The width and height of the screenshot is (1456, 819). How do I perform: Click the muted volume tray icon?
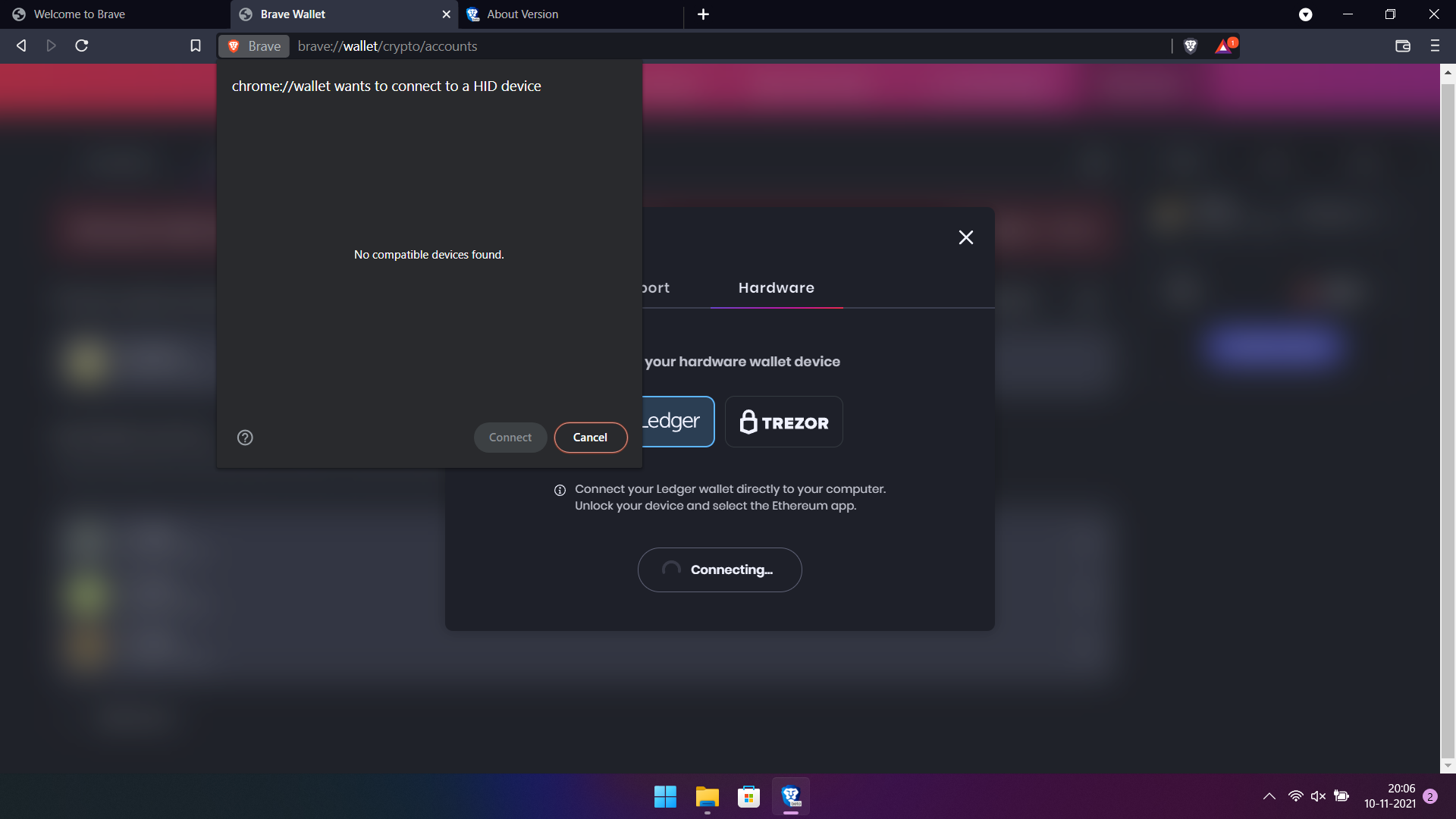coord(1318,796)
